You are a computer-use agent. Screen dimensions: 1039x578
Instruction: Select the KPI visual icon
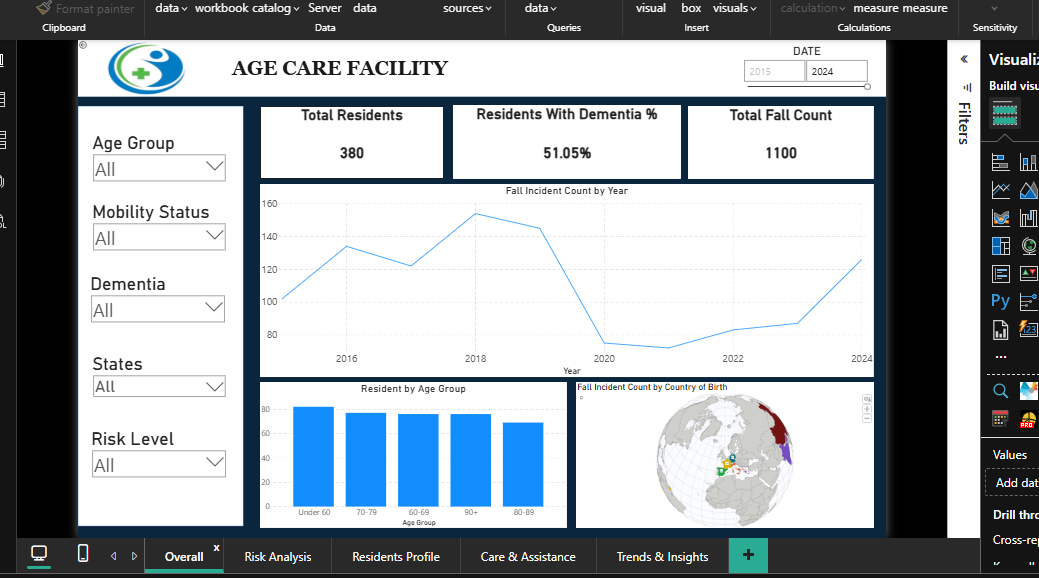[x=1030, y=273]
